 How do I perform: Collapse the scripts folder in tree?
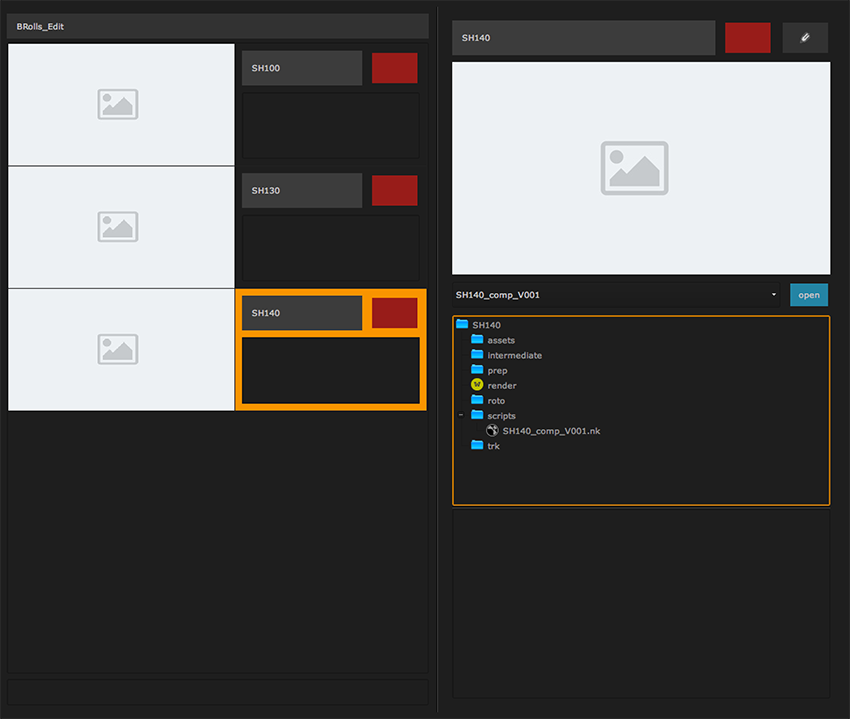(x=461, y=415)
